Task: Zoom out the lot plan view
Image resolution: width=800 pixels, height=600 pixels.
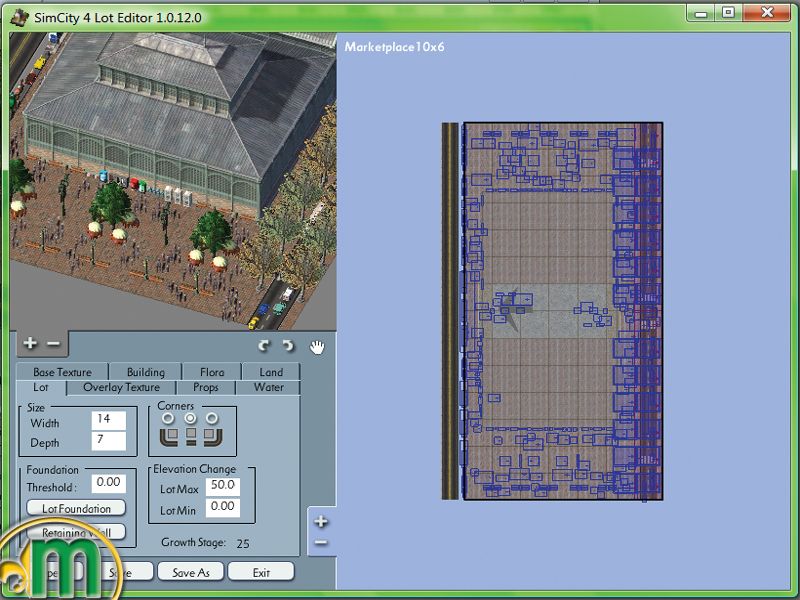Action: point(321,542)
